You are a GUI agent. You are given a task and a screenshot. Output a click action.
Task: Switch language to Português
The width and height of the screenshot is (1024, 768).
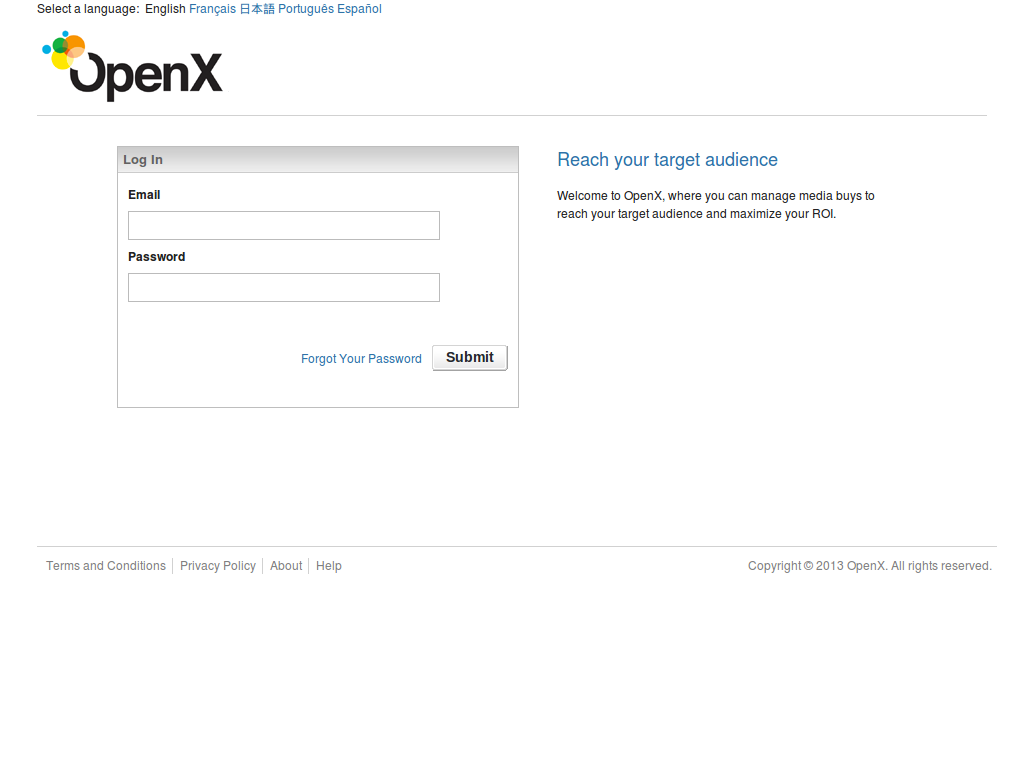coord(306,9)
